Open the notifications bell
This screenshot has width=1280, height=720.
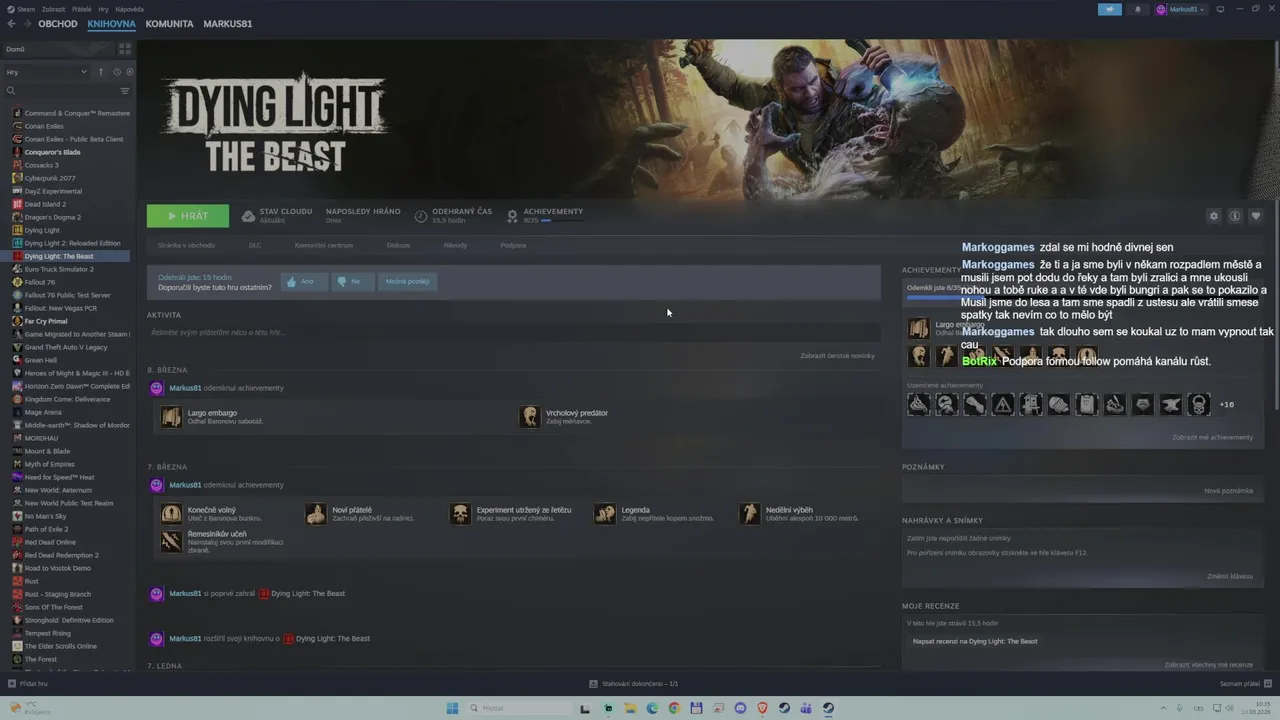(1137, 9)
